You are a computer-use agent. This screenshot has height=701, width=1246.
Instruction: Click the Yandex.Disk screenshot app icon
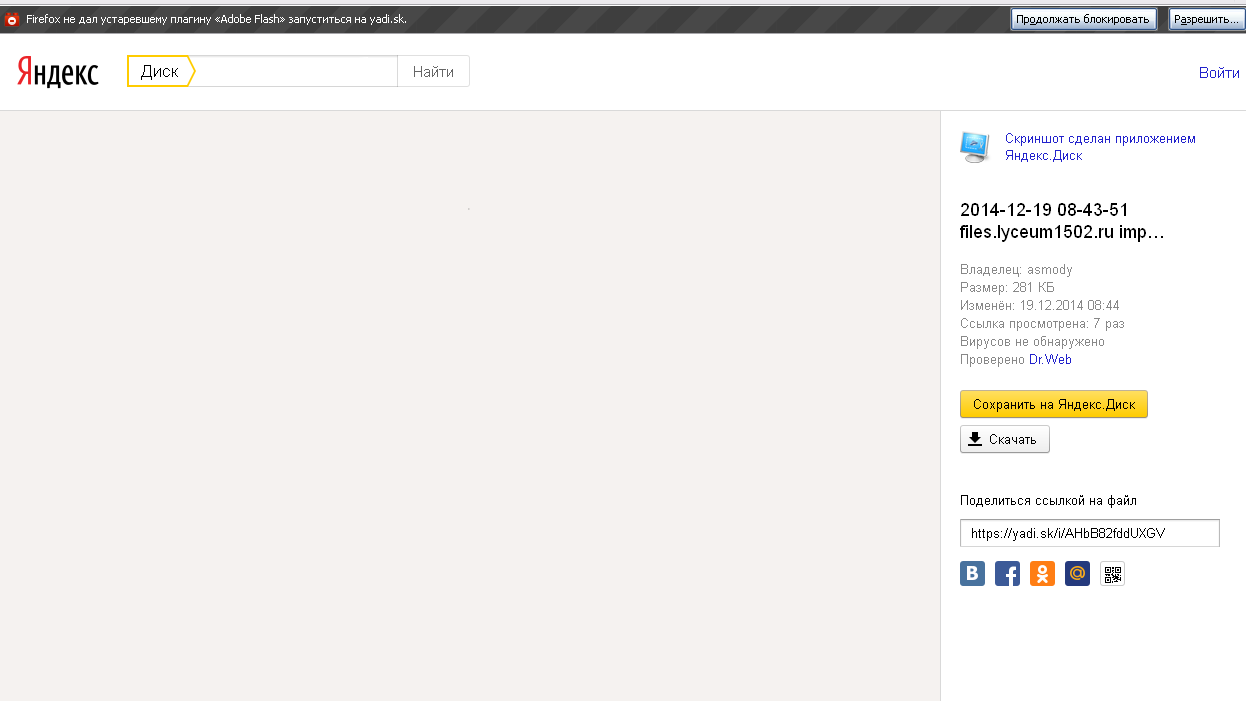(x=974, y=147)
